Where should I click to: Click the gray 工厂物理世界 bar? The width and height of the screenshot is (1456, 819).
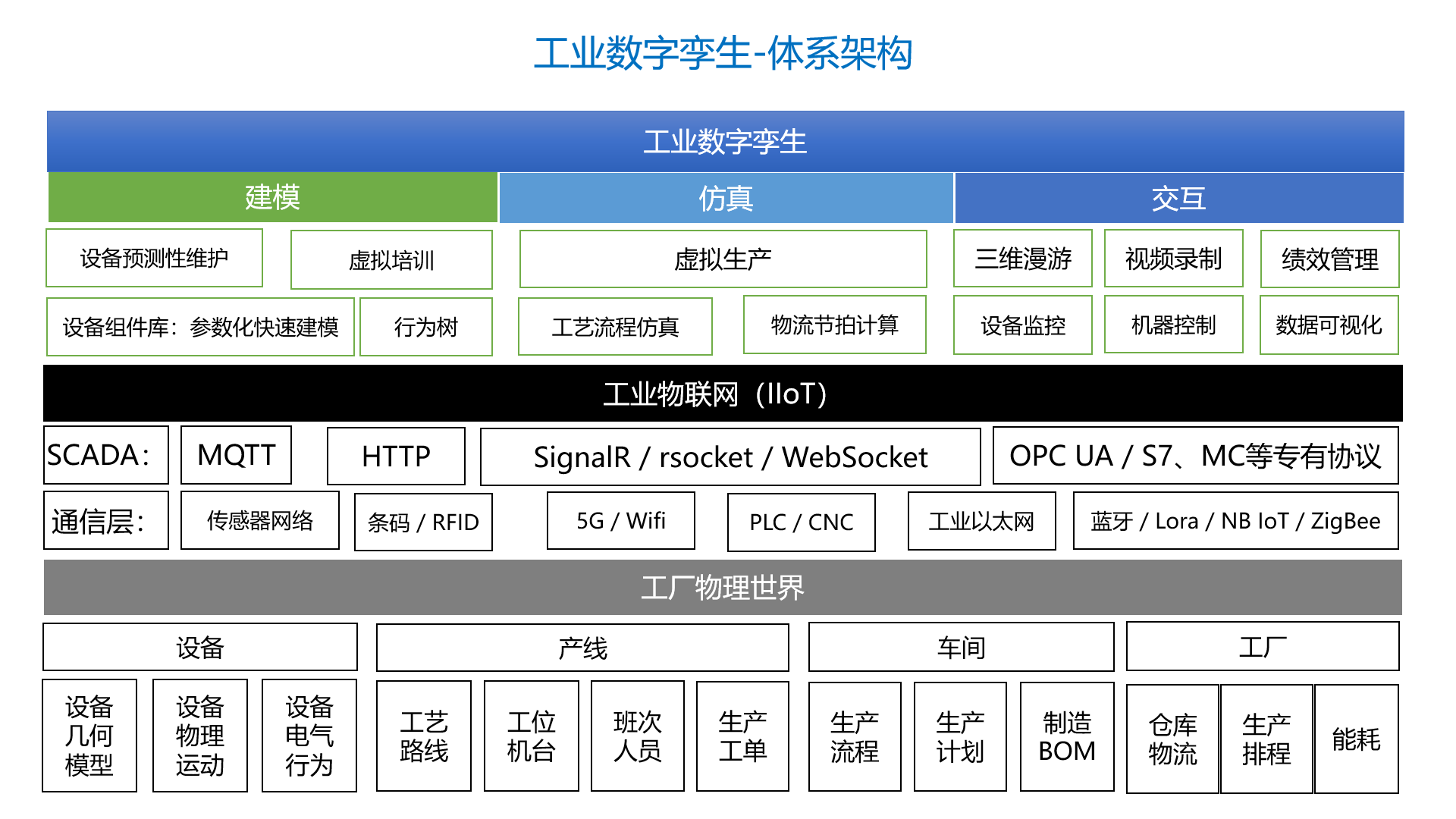click(x=723, y=588)
